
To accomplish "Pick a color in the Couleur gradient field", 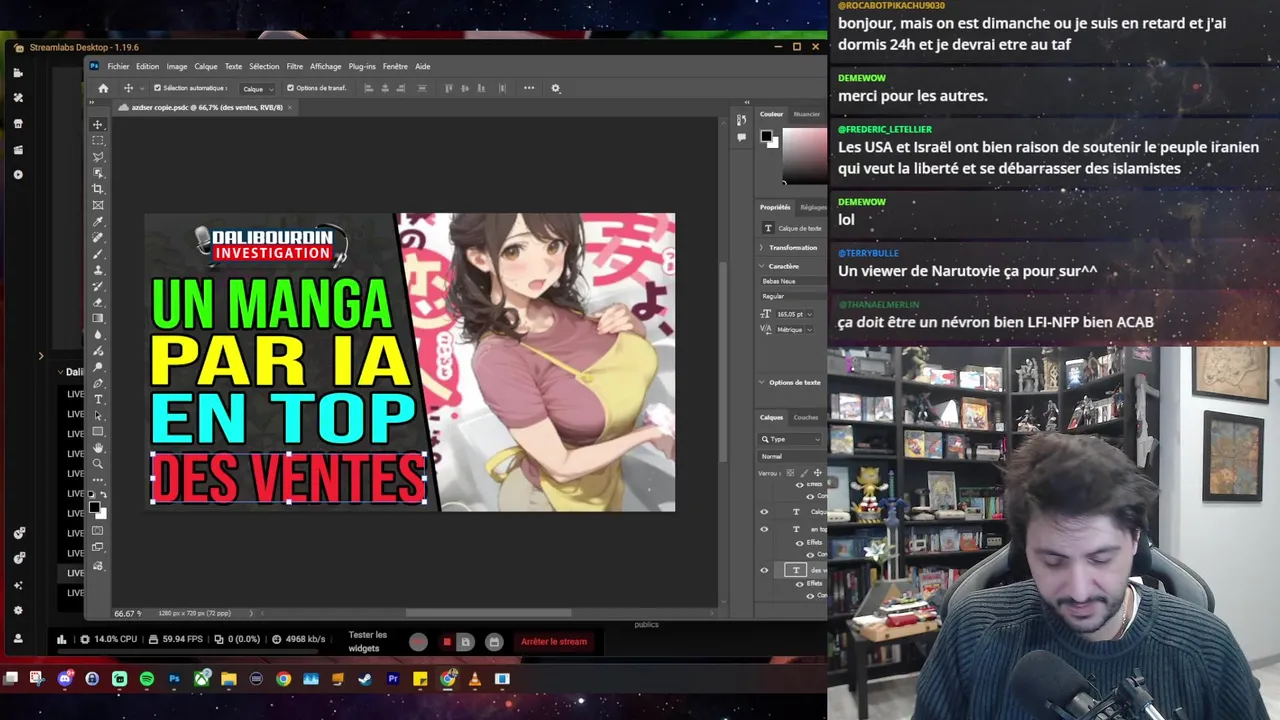I will [805, 157].
